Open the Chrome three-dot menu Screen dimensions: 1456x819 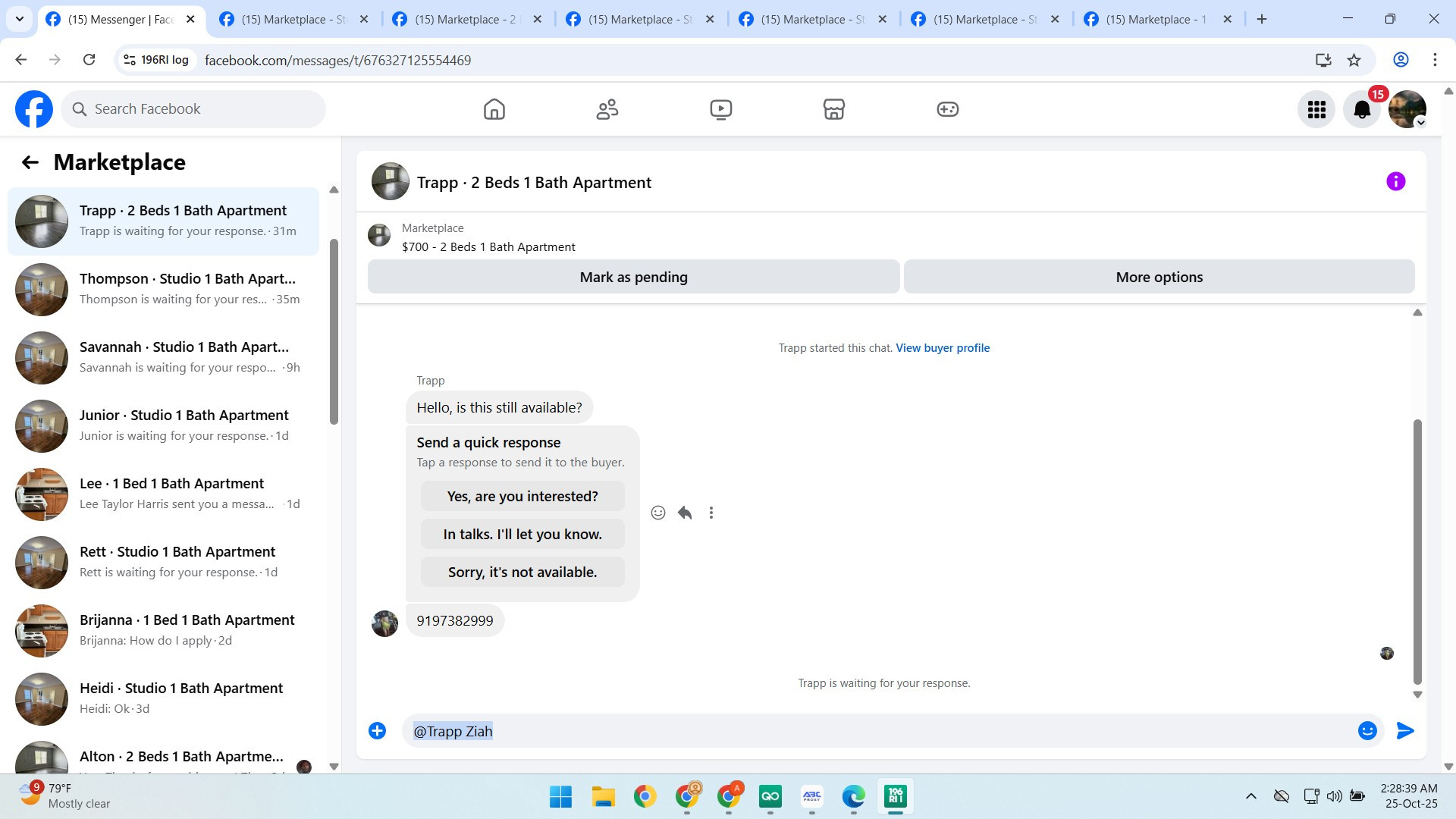click(x=1435, y=60)
